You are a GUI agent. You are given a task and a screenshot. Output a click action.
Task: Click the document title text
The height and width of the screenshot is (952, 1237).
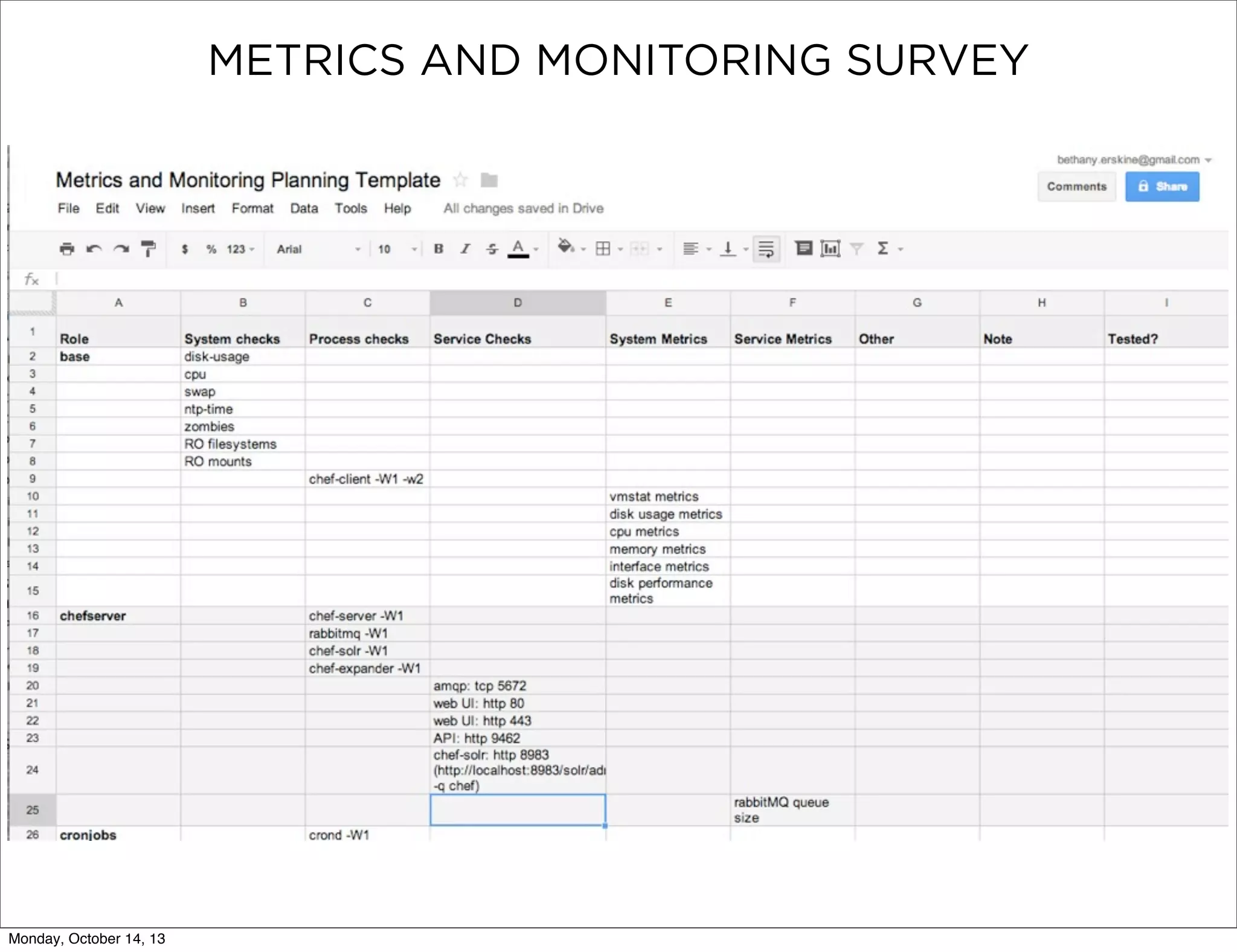(248, 180)
